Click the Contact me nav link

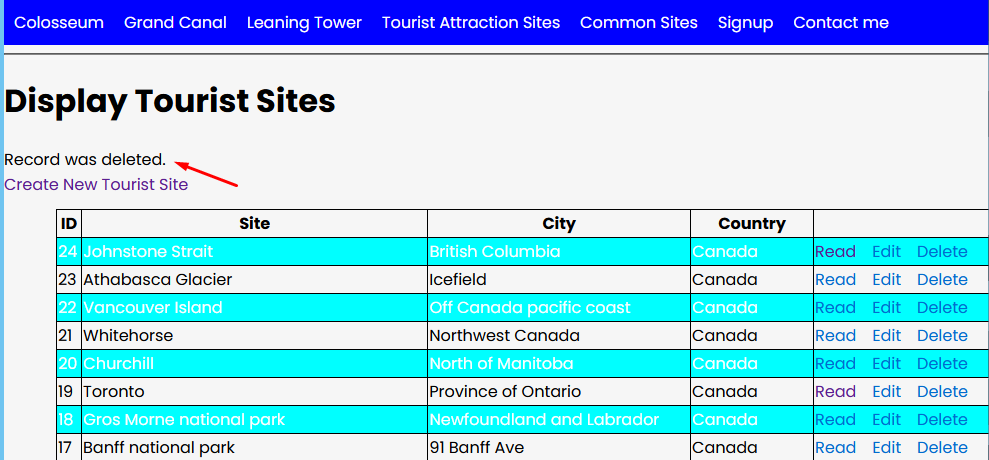point(841,22)
